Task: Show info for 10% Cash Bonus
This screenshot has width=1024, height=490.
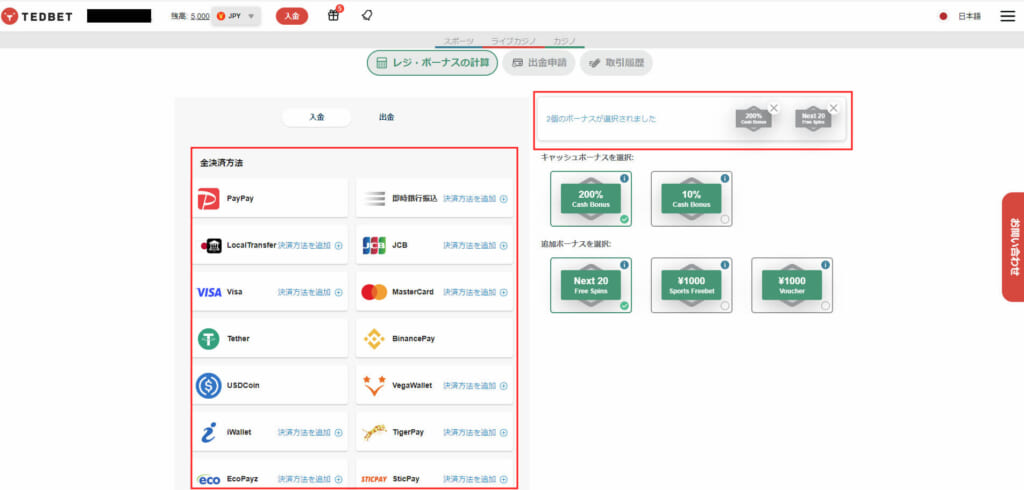Action: coord(725,178)
